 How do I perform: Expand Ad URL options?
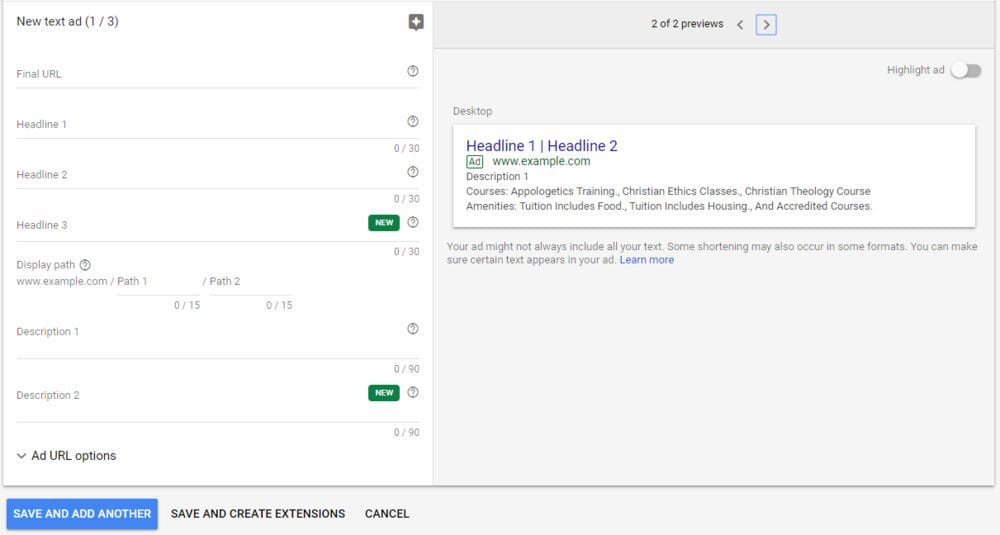tap(66, 455)
